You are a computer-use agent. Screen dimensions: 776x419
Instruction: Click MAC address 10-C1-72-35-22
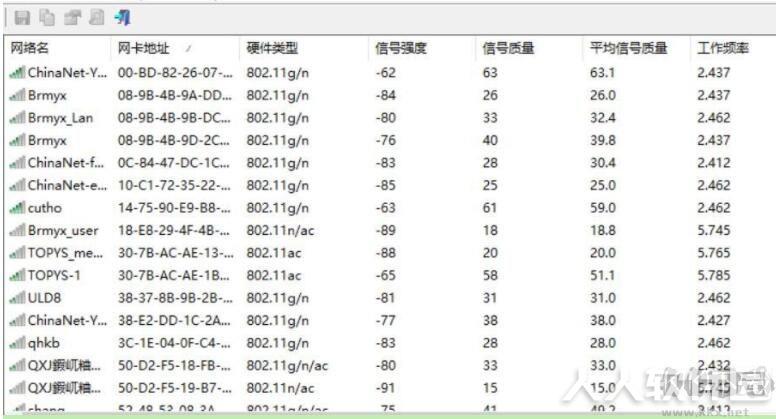(x=175, y=186)
